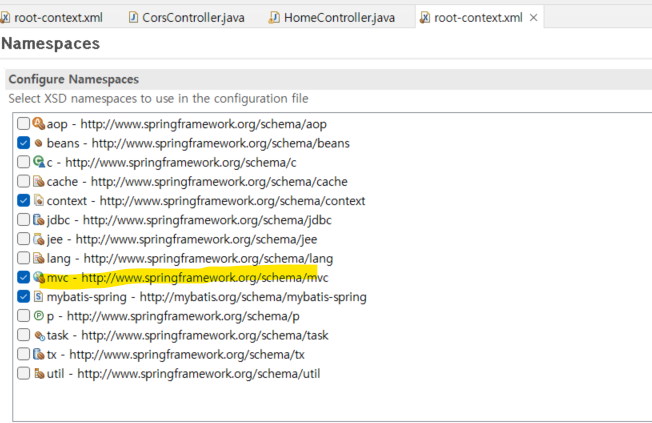
Task: Click the Configure Namespaces section header
Action: (x=74, y=79)
